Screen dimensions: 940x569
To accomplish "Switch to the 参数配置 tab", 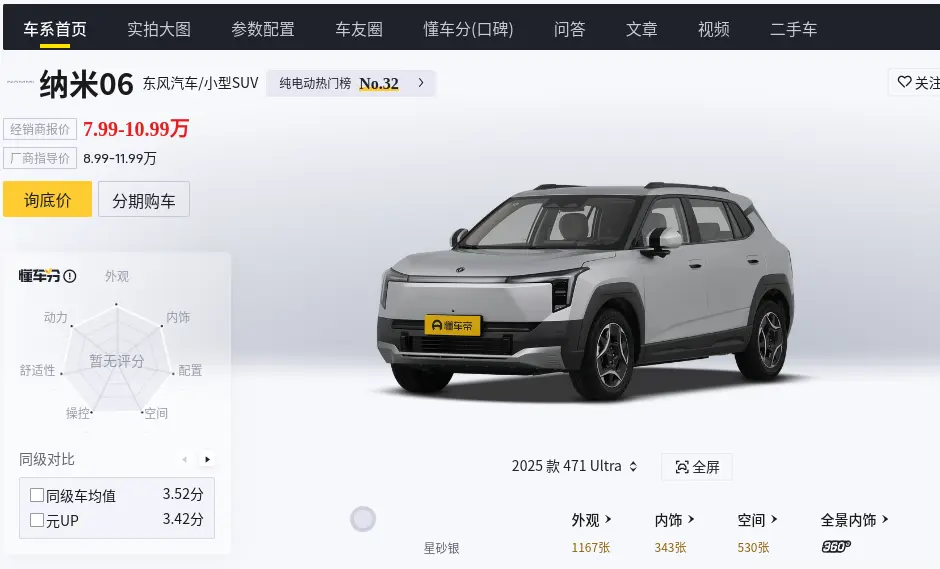I will click(263, 29).
